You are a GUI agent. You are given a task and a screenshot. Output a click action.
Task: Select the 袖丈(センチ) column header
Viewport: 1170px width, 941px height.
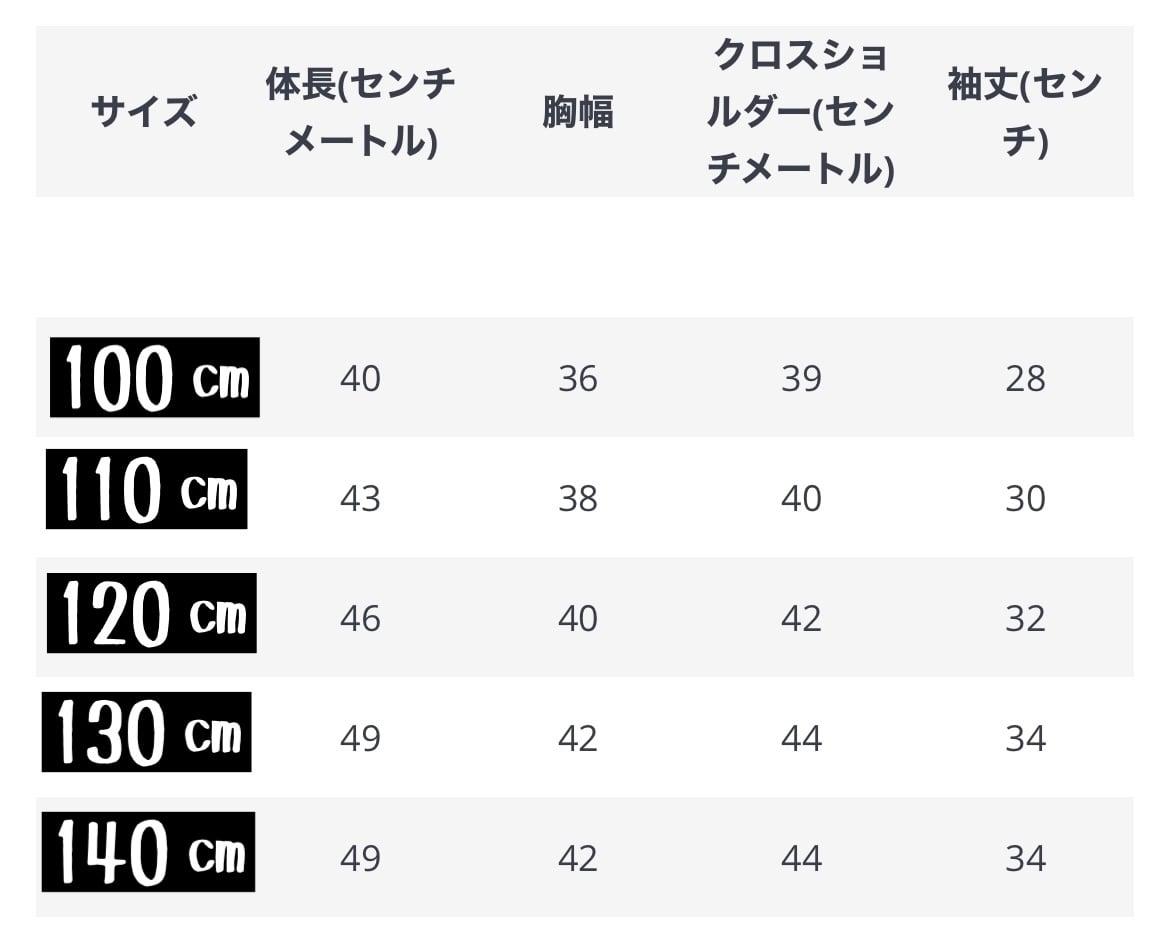click(1025, 112)
